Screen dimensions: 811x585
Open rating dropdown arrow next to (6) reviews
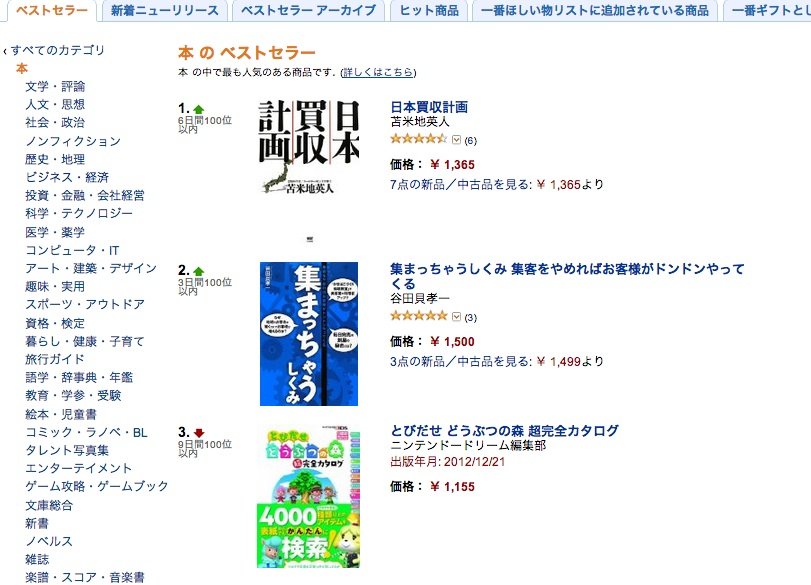coord(456,140)
